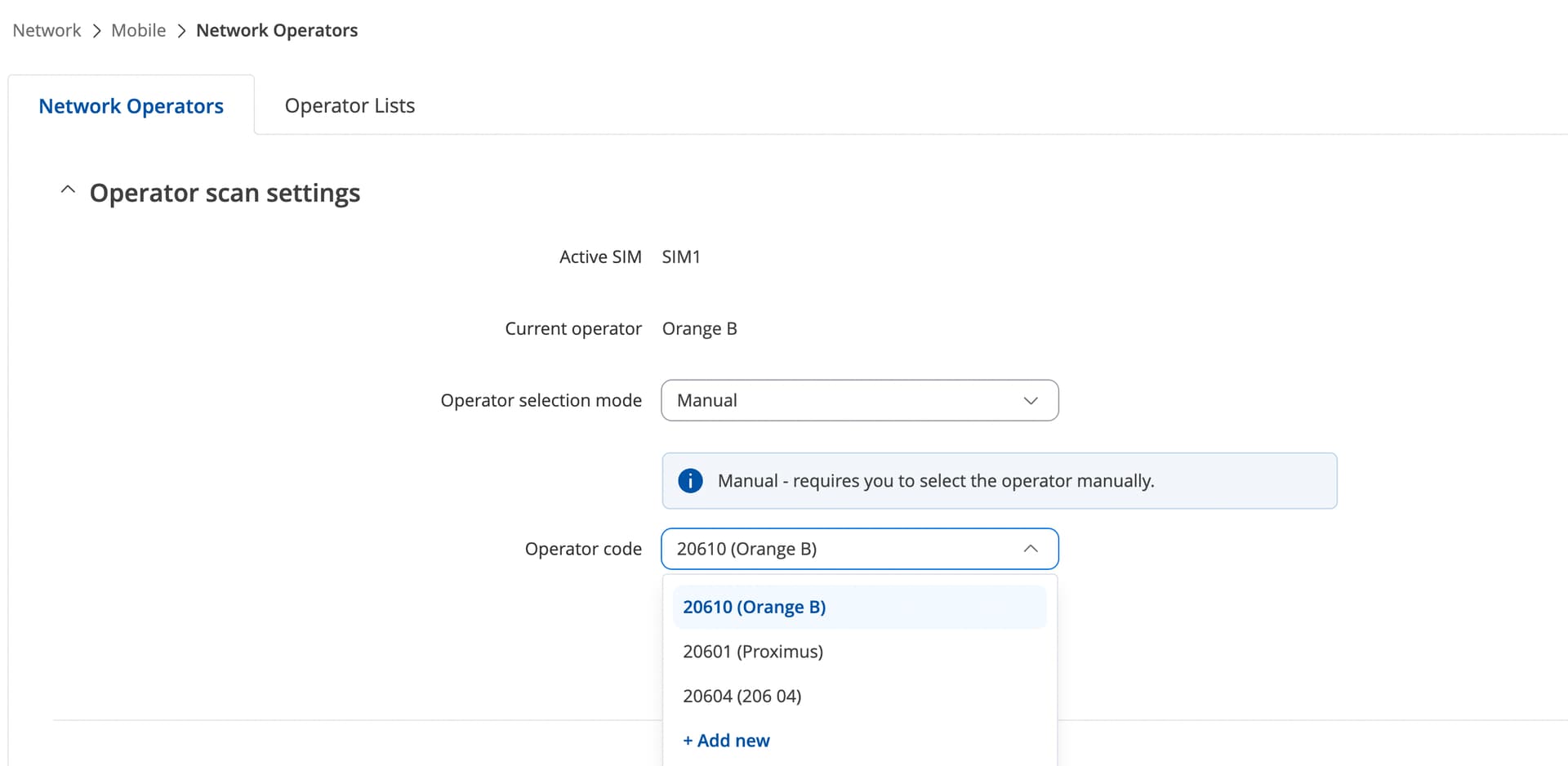Close the Operator code dropdown
Image resolution: width=1568 pixels, height=766 pixels.
[x=860, y=549]
